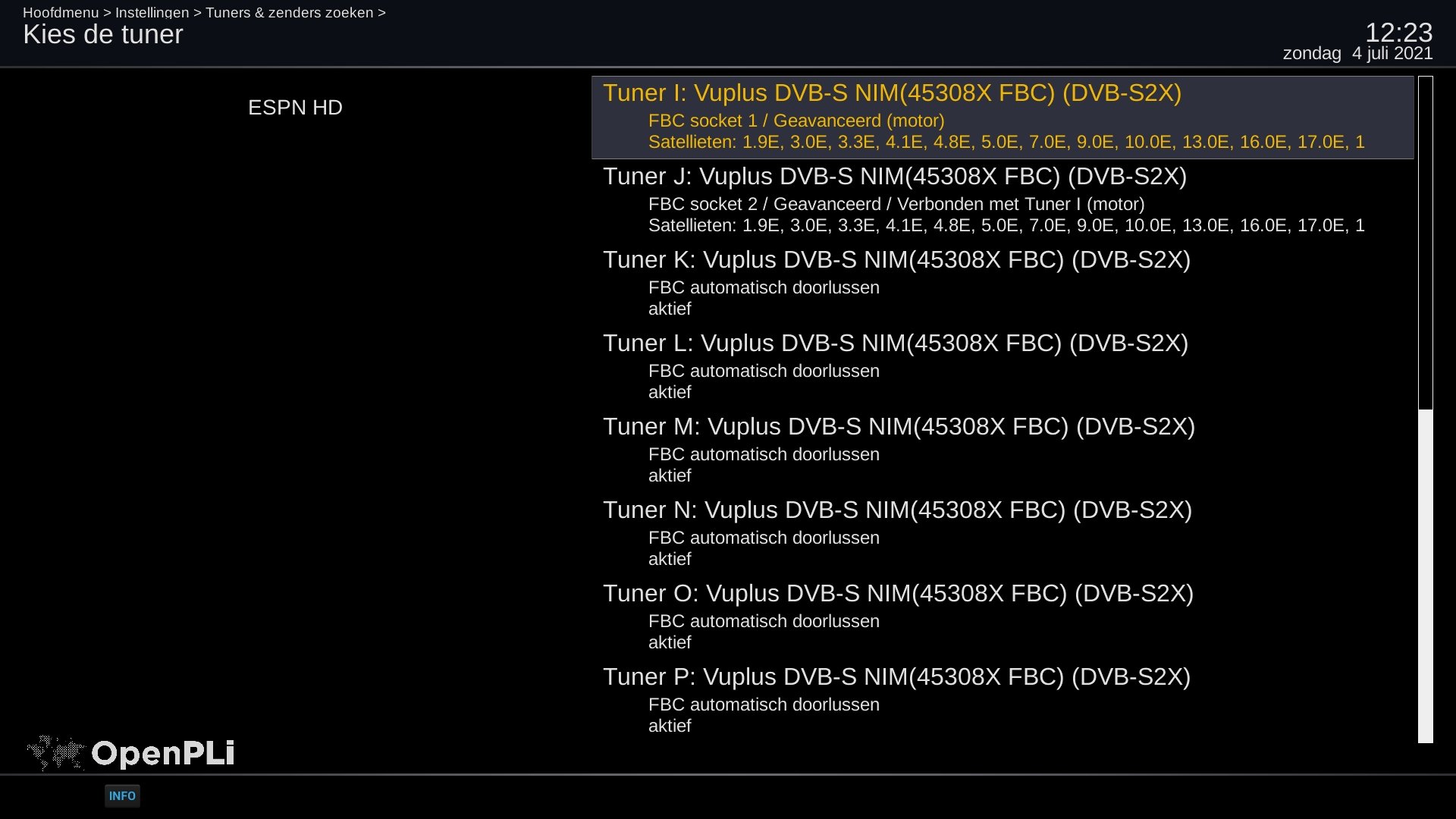
Task: Click the ESPN HD channel label
Action: (295, 108)
